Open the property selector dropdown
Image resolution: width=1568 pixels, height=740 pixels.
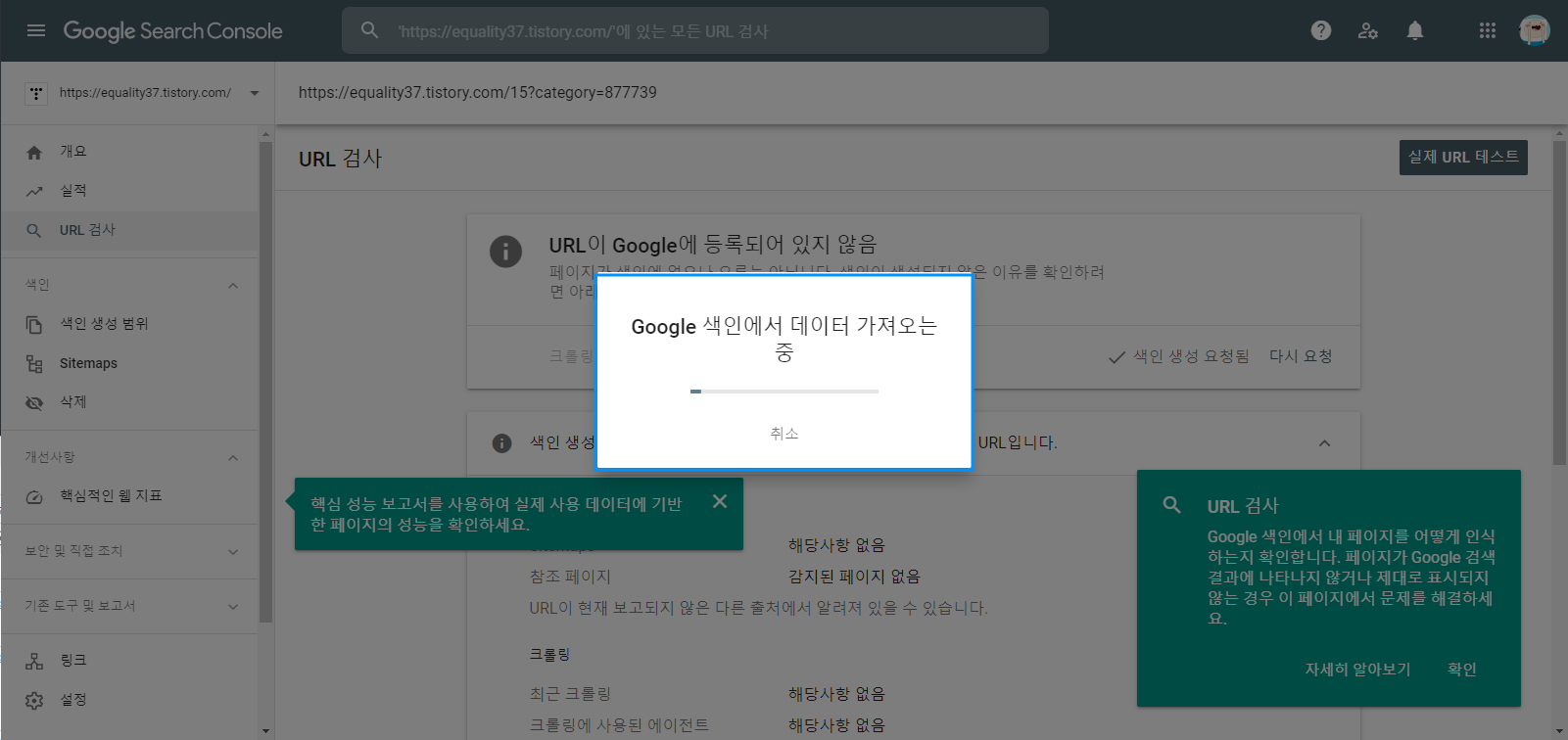[255, 93]
